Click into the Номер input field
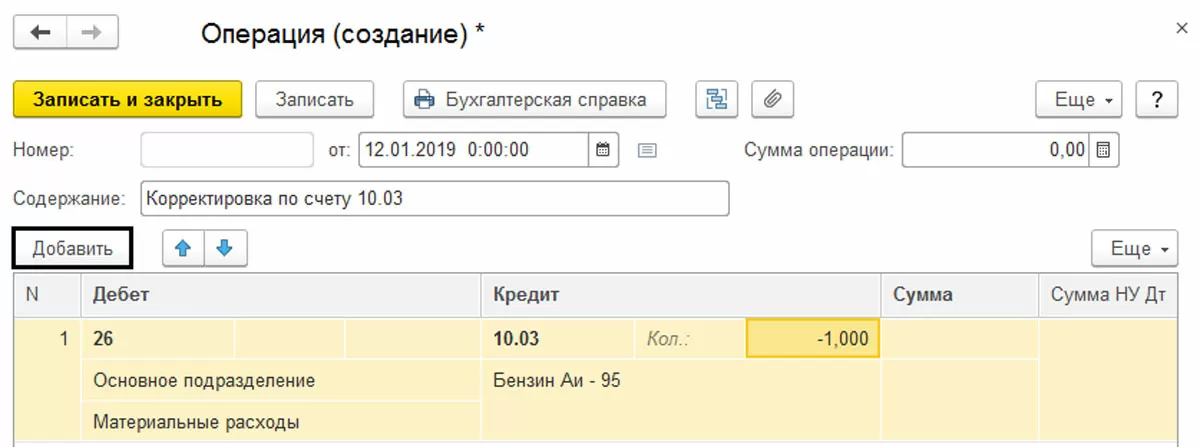Image resolution: width=1200 pixels, height=447 pixels. point(227,151)
